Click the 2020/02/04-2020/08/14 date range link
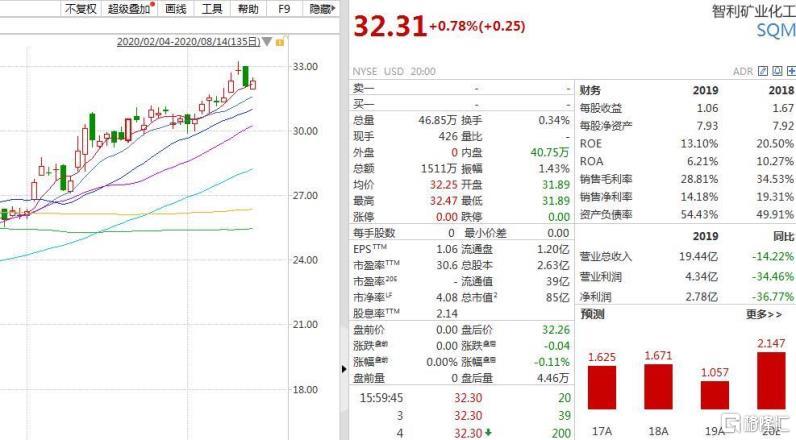 (x=188, y=42)
